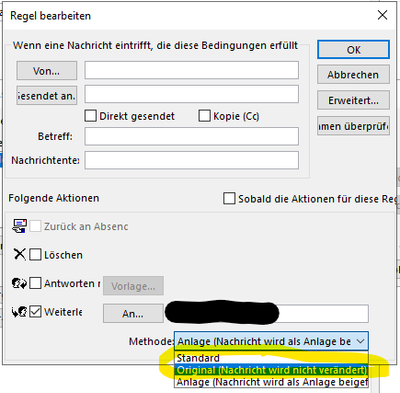Click the Vorlage... button
The image size is (400, 393).
click(133, 286)
